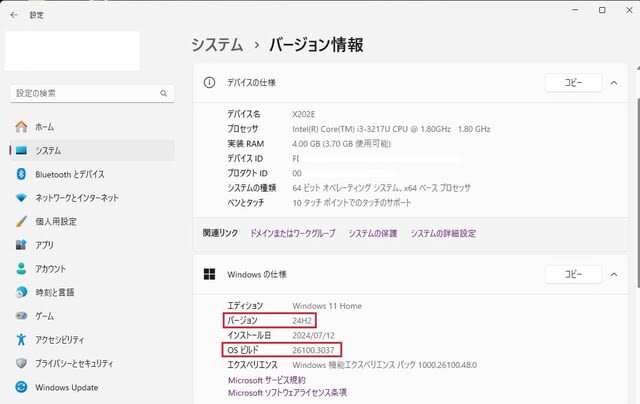640x404 pixels.
Task: Open ホーム in the sidebar
Action: point(44,127)
